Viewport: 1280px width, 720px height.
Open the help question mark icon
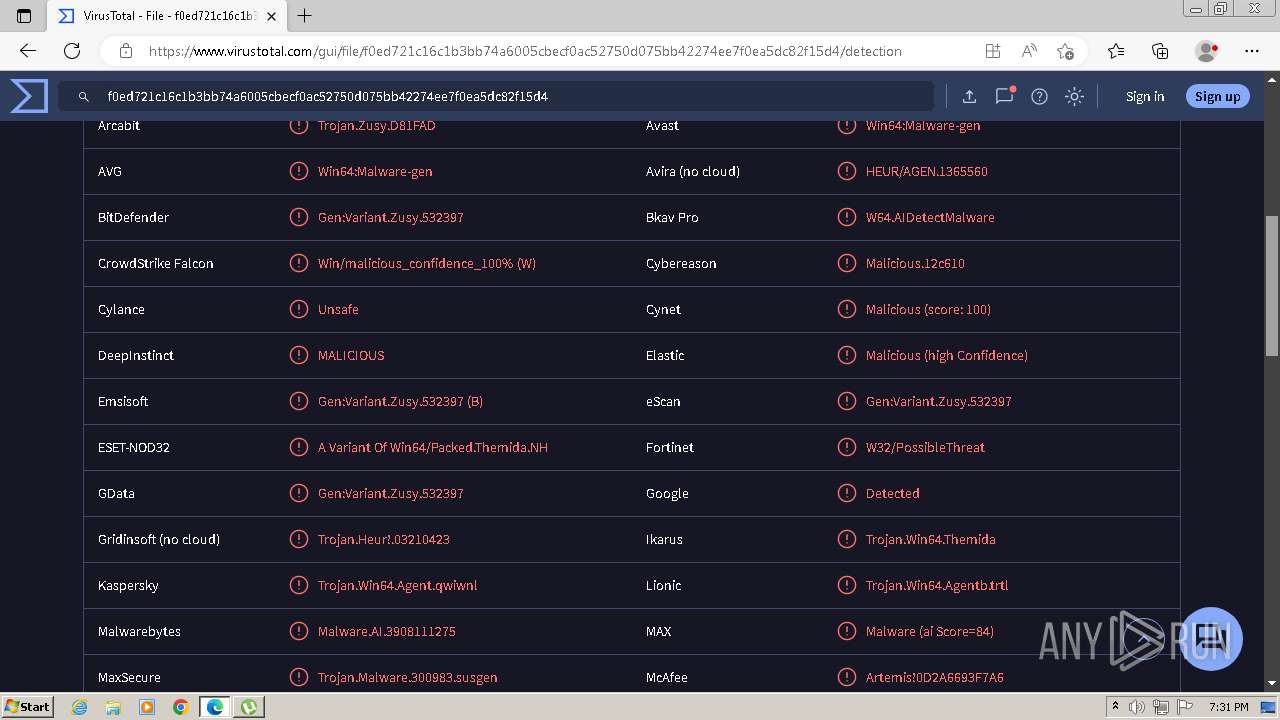[x=1039, y=96]
